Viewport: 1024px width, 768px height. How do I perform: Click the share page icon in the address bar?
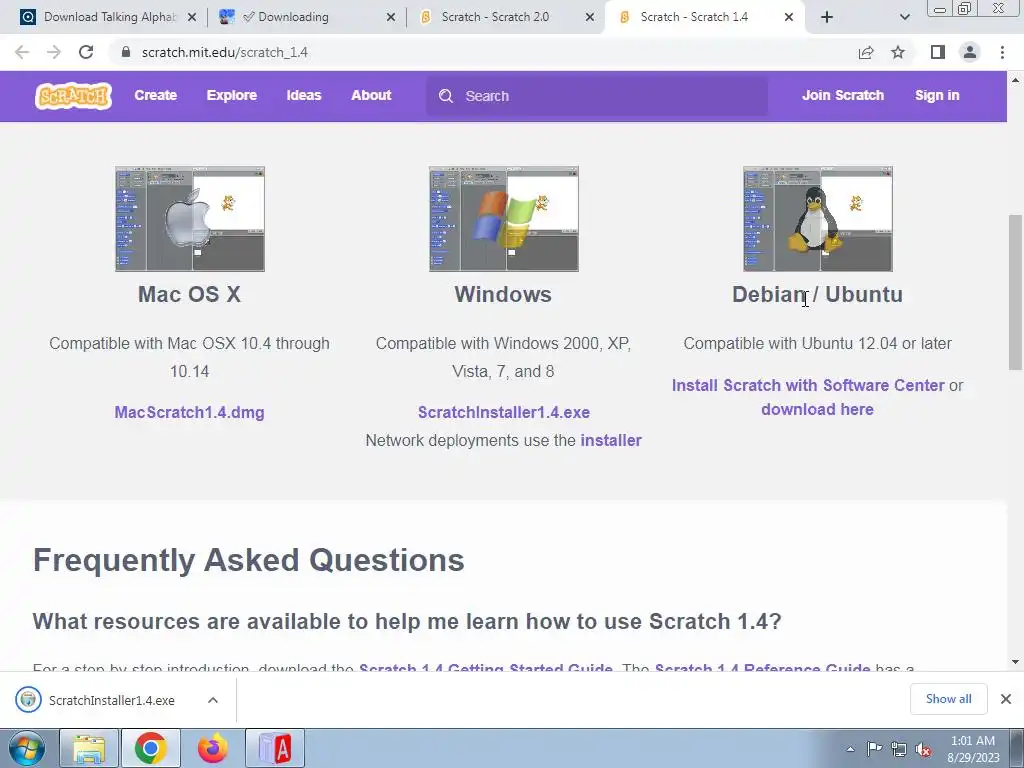(866, 52)
